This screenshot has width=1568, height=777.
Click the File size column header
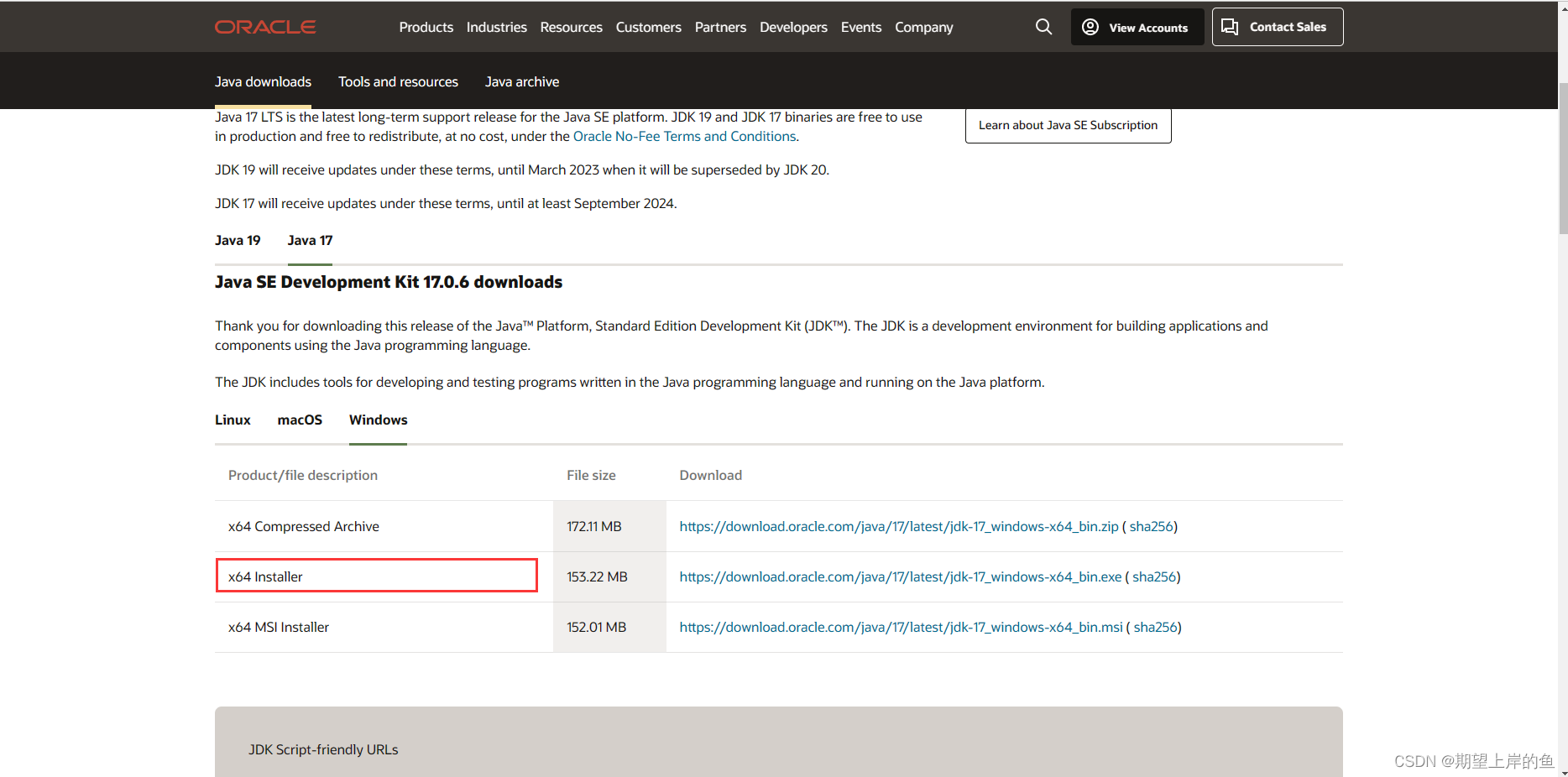point(591,475)
